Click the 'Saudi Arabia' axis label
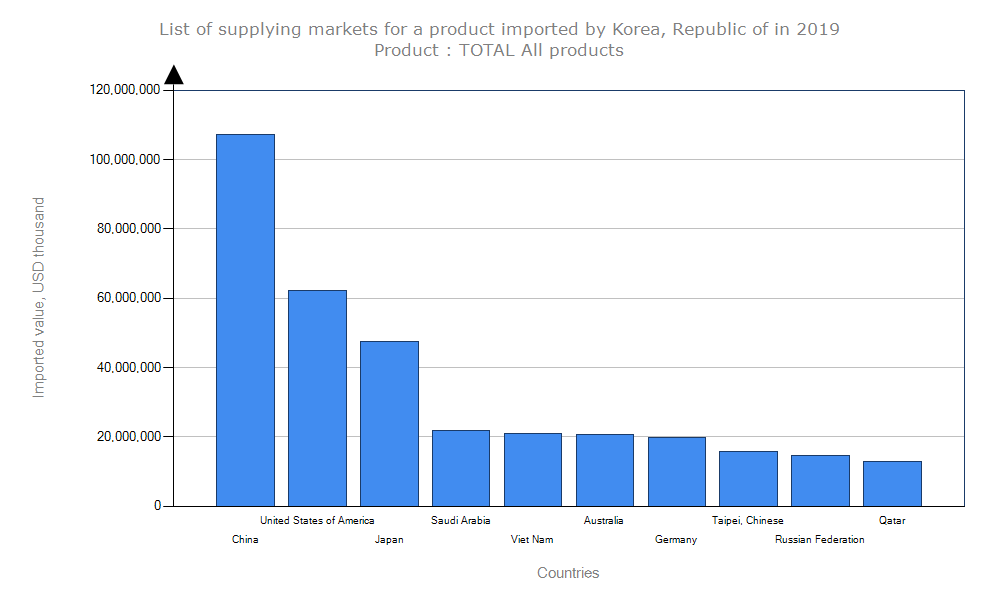Image resolution: width=1000 pixels, height=600 pixels. click(x=461, y=520)
